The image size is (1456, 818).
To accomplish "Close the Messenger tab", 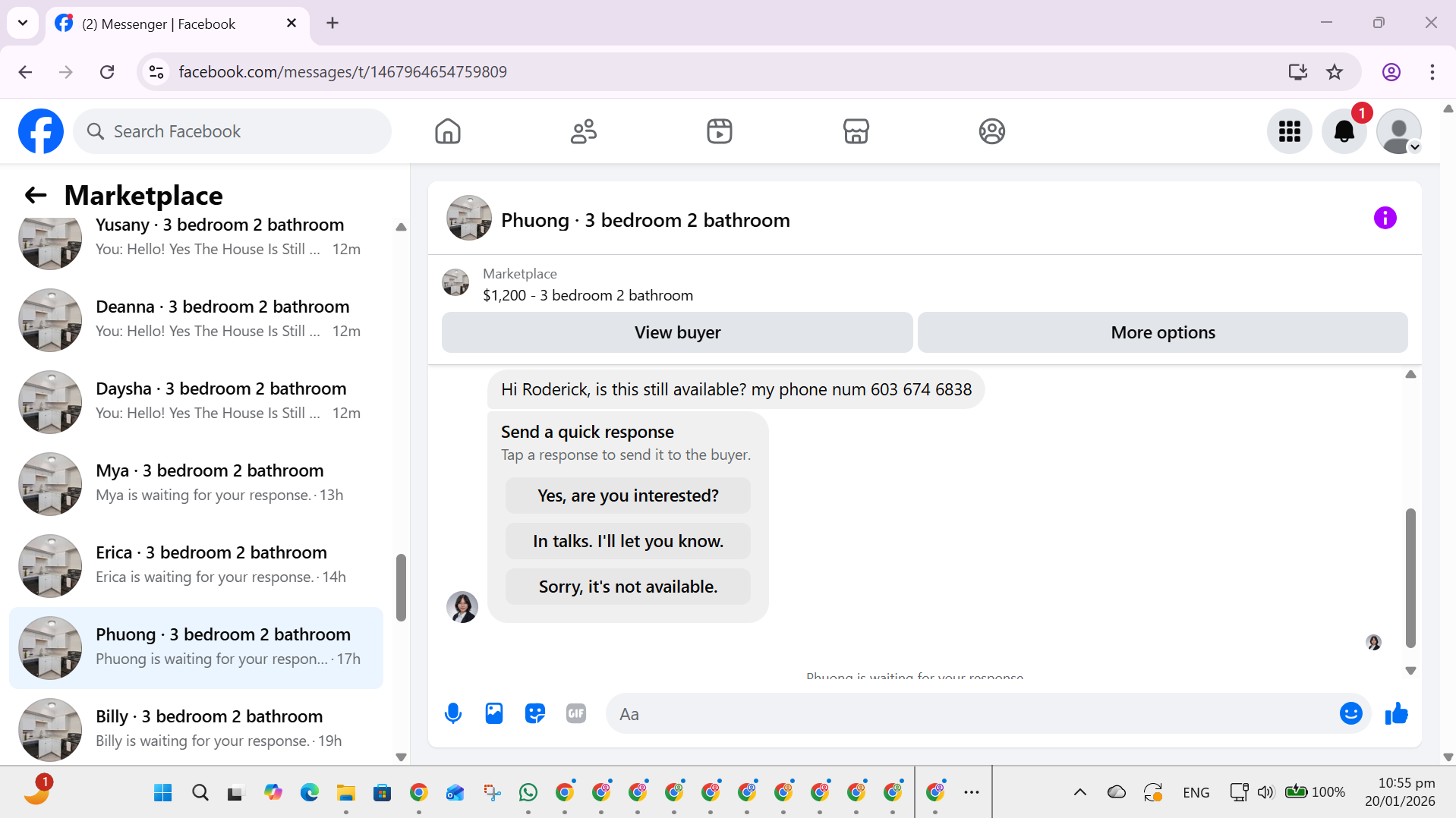I will pos(292,24).
